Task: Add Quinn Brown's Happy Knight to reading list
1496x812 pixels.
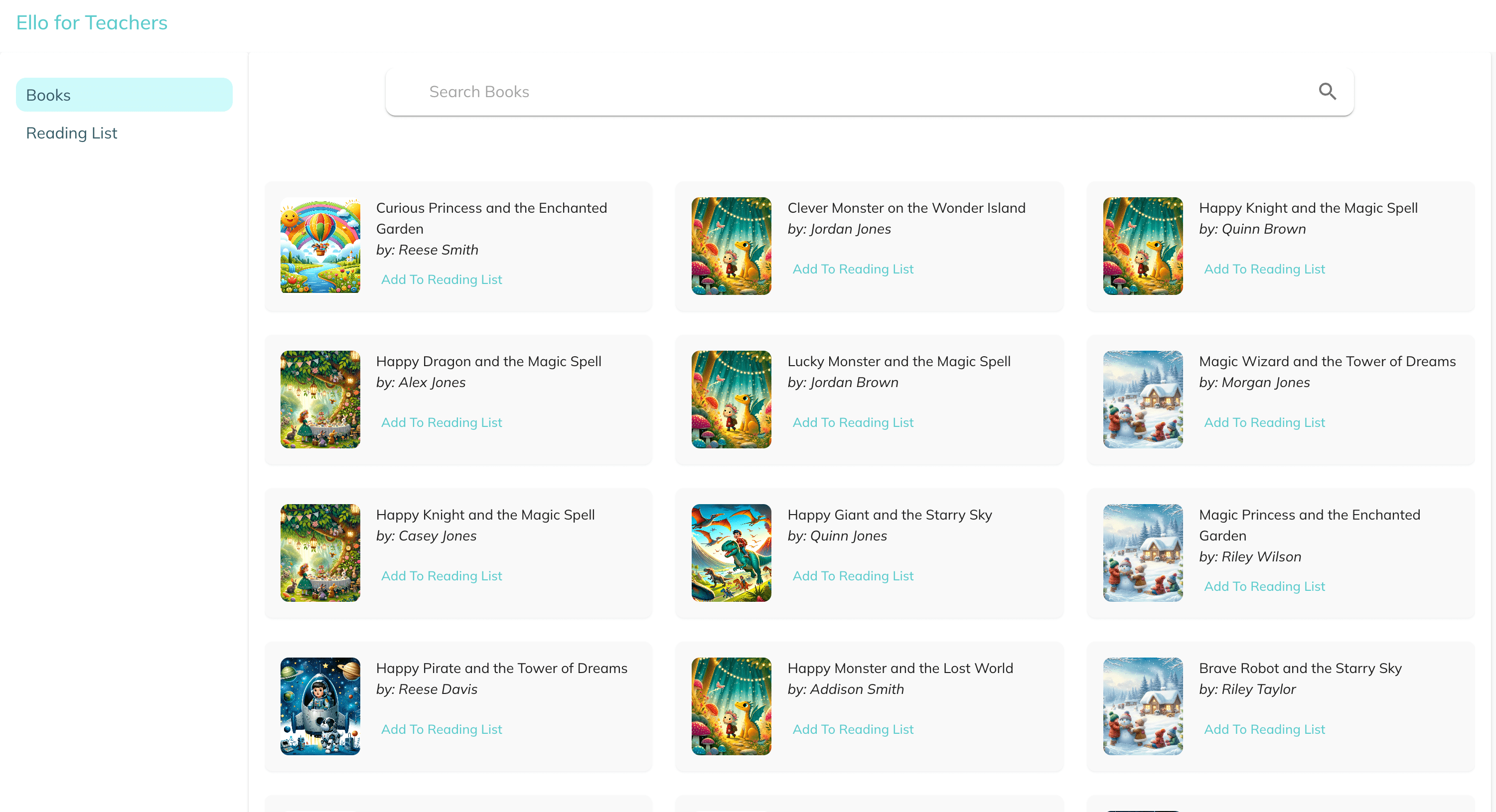Action: coord(1264,269)
